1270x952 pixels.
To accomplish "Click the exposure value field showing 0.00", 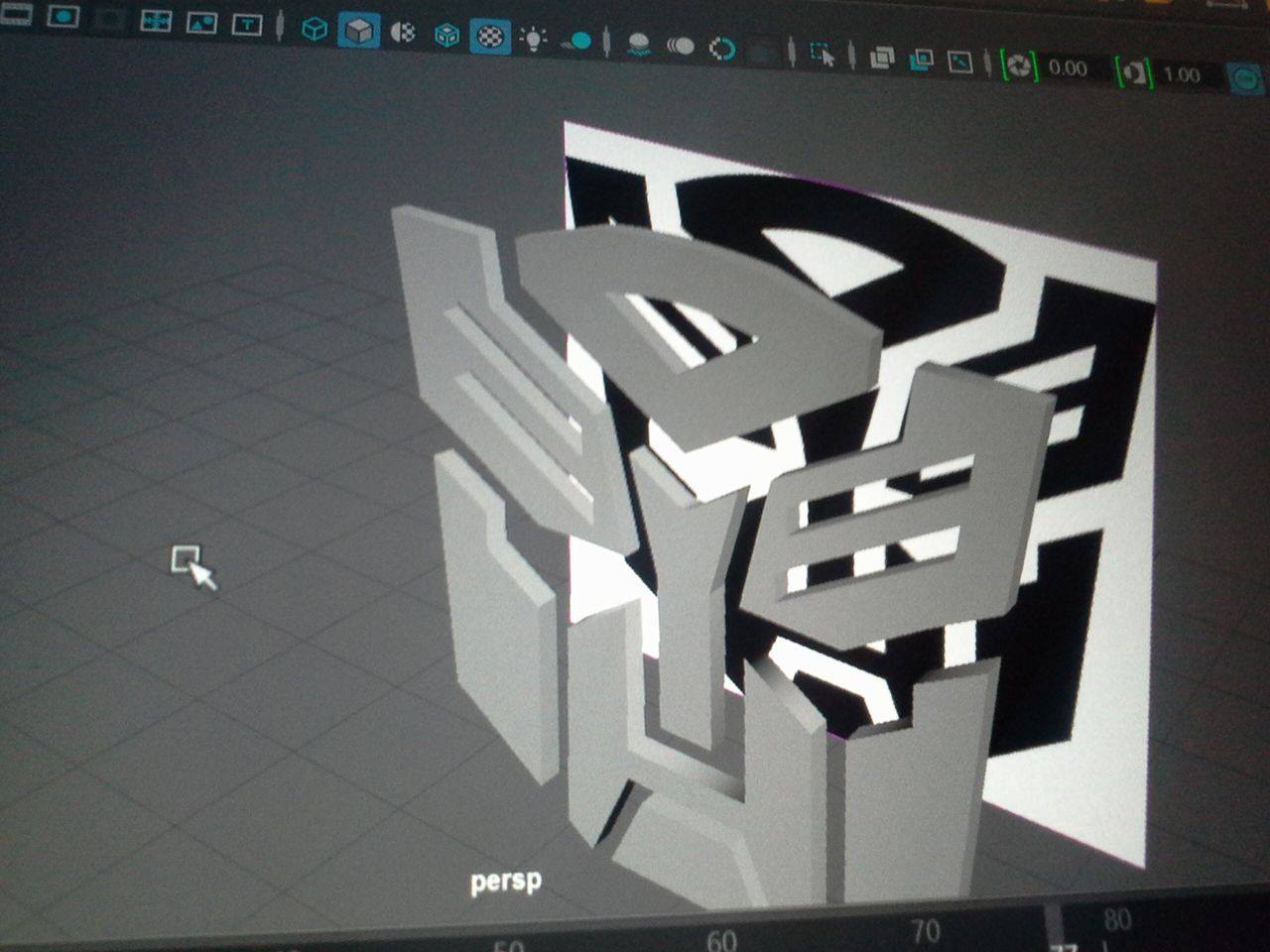I will pos(1068,68).
